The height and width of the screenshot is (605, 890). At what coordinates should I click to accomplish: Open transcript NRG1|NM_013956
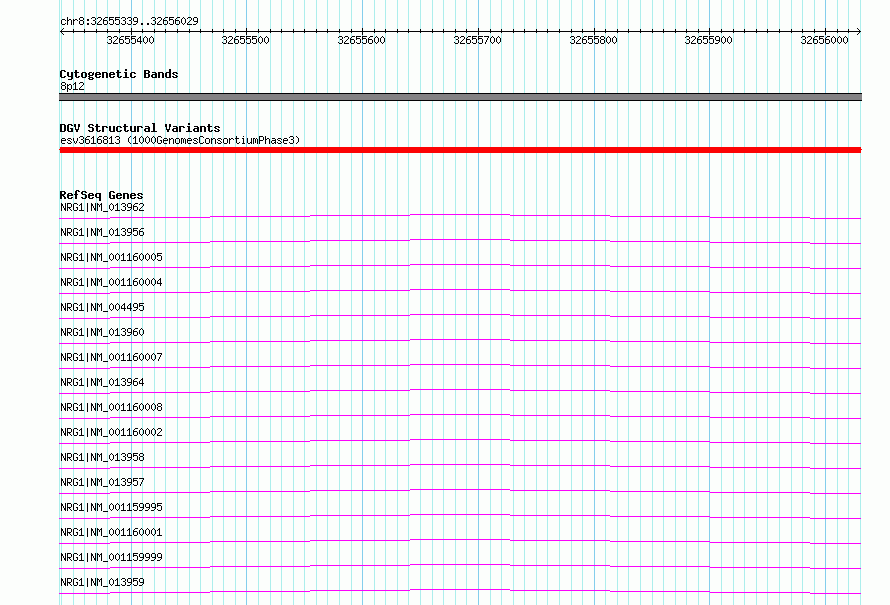102,232
